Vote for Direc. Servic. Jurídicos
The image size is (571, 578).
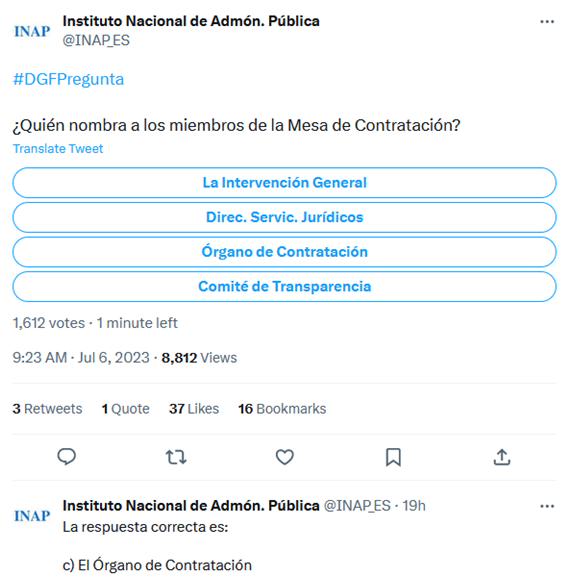pos(284,217)
